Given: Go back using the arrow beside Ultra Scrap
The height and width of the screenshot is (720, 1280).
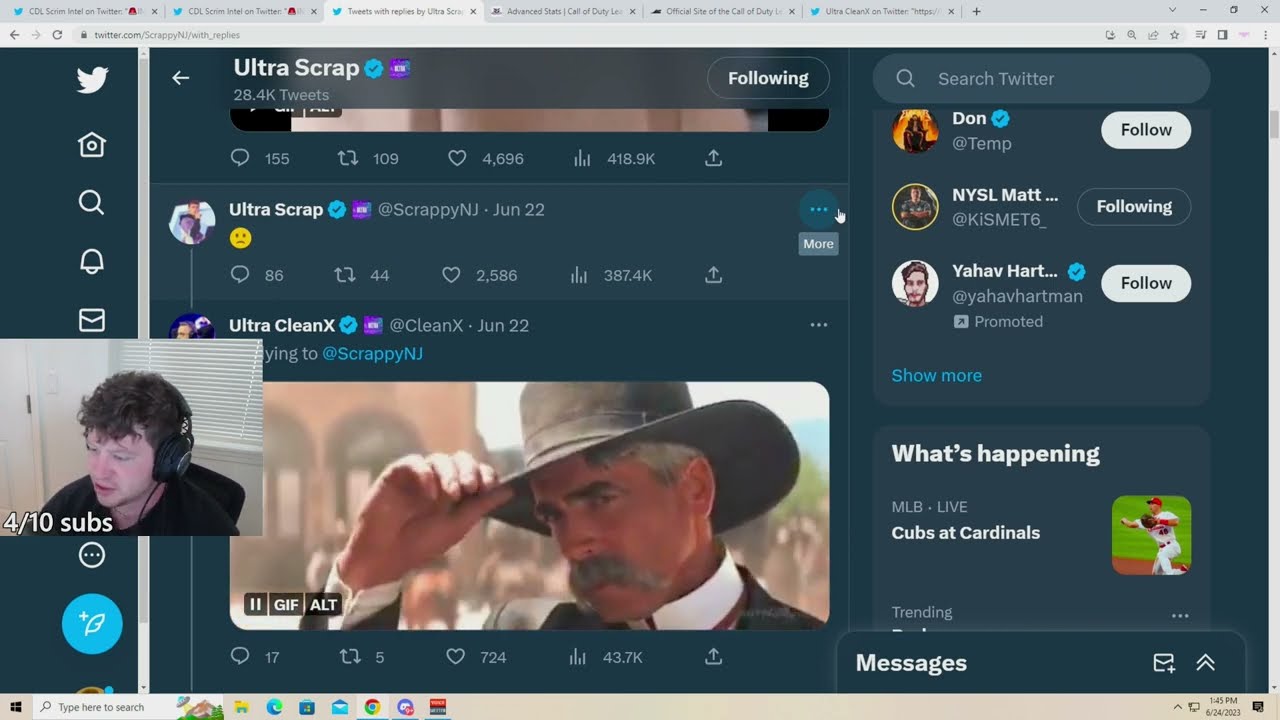Looking at the screenshot, I should (180, 78).
